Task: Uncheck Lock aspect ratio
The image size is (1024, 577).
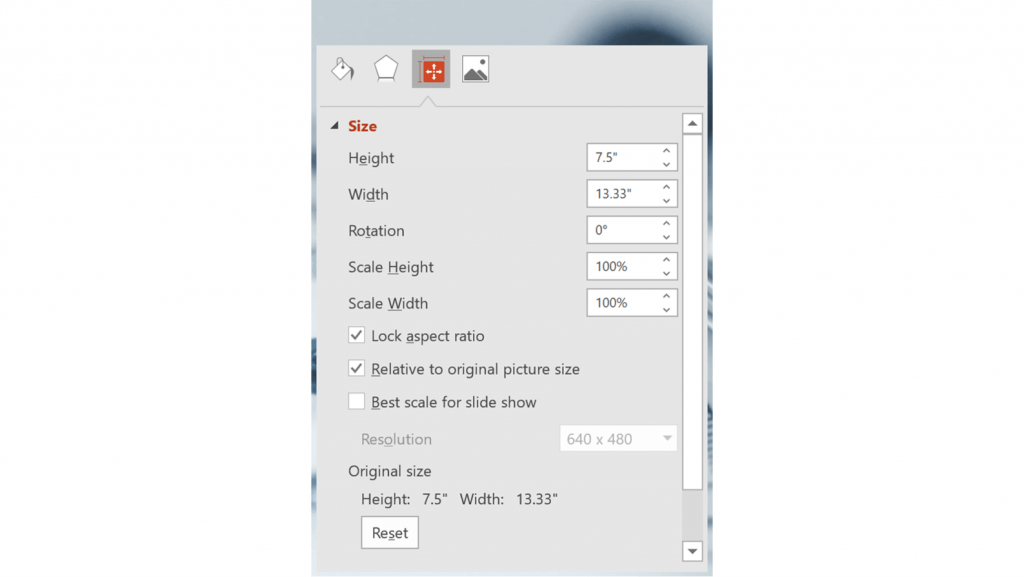Action: (x=356, y=335)
